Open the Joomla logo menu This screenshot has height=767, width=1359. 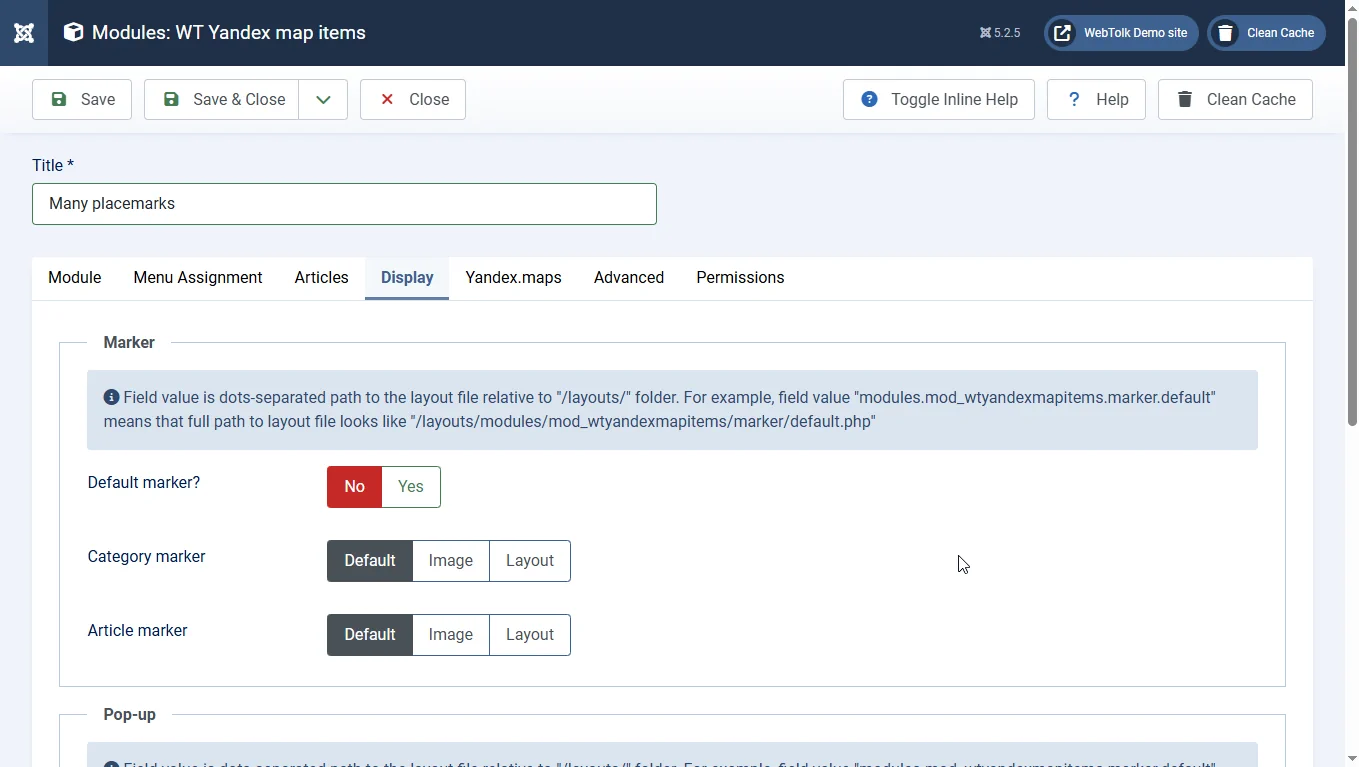24,33
